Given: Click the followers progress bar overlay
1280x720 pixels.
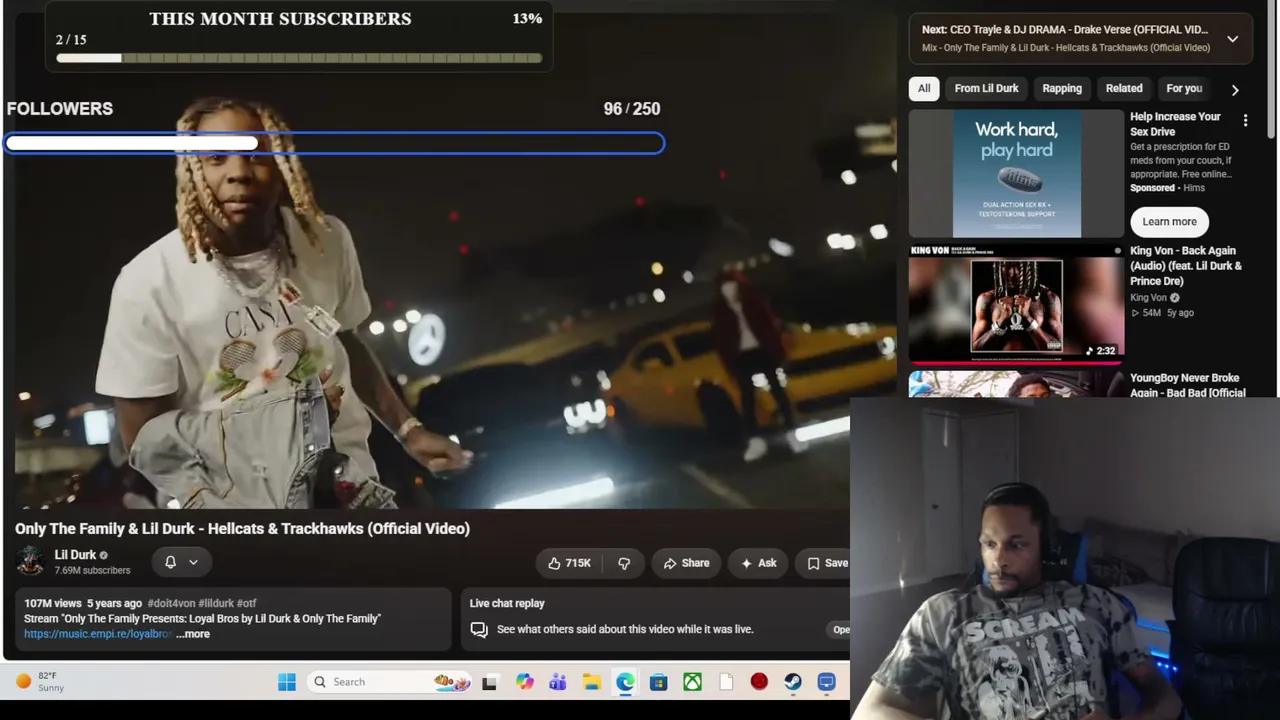Looking at the screenshot, I should click(334, 143).
